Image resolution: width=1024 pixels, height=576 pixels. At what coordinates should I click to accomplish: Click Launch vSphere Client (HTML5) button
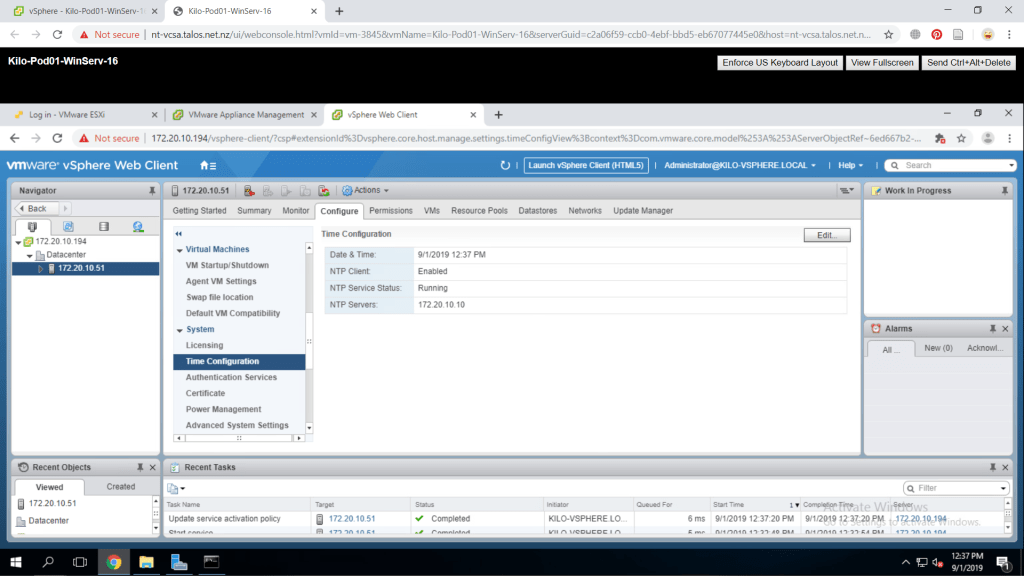(586, 165)
